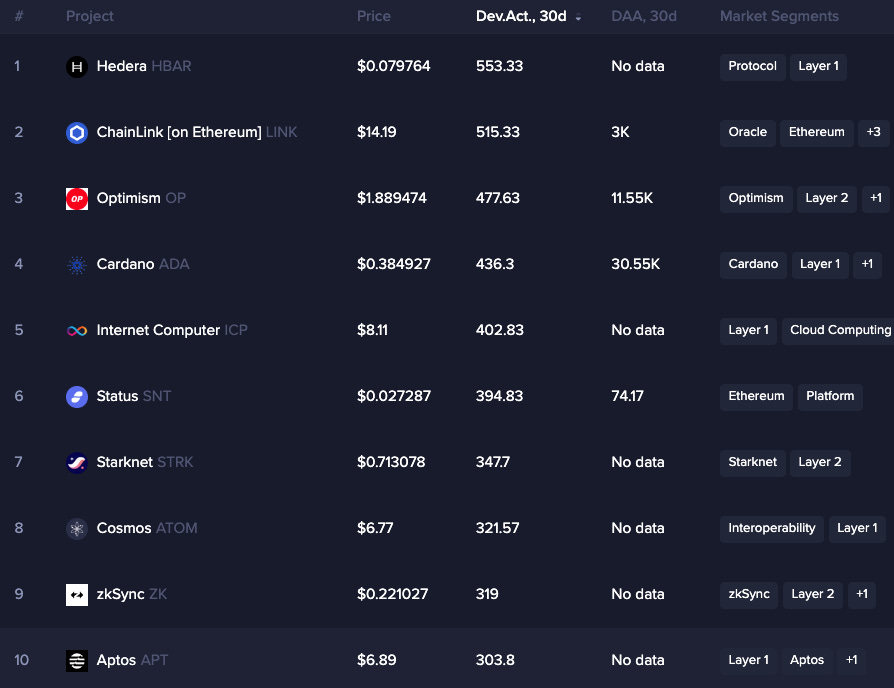894x688 pixels.
Task: Click Layer 1 tag for Internet Computer
Action: pos(749,331)
